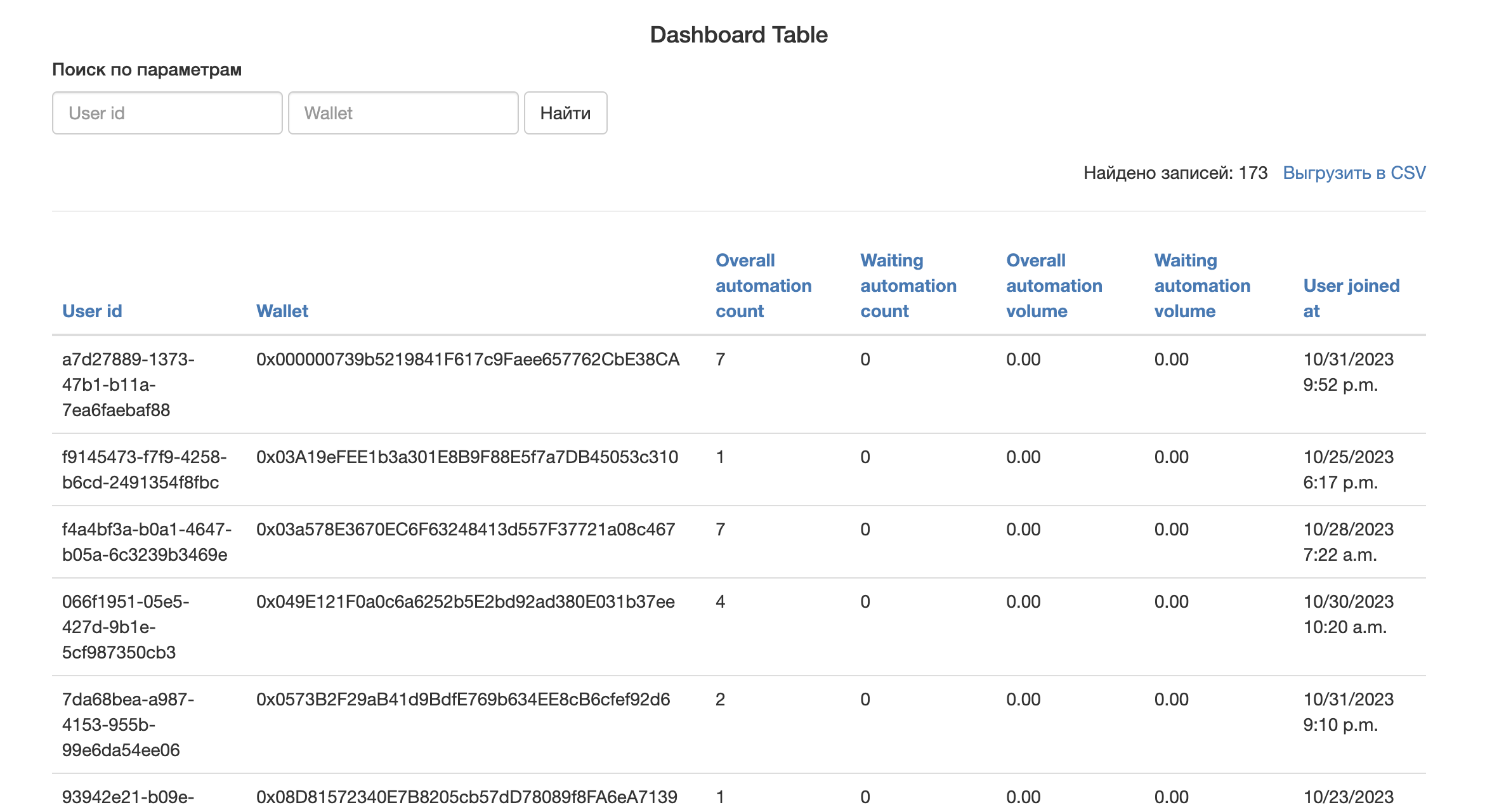Sort by Overall automation count header
Viewport: 1492px width, 812px height.
(x=763, y=285)
